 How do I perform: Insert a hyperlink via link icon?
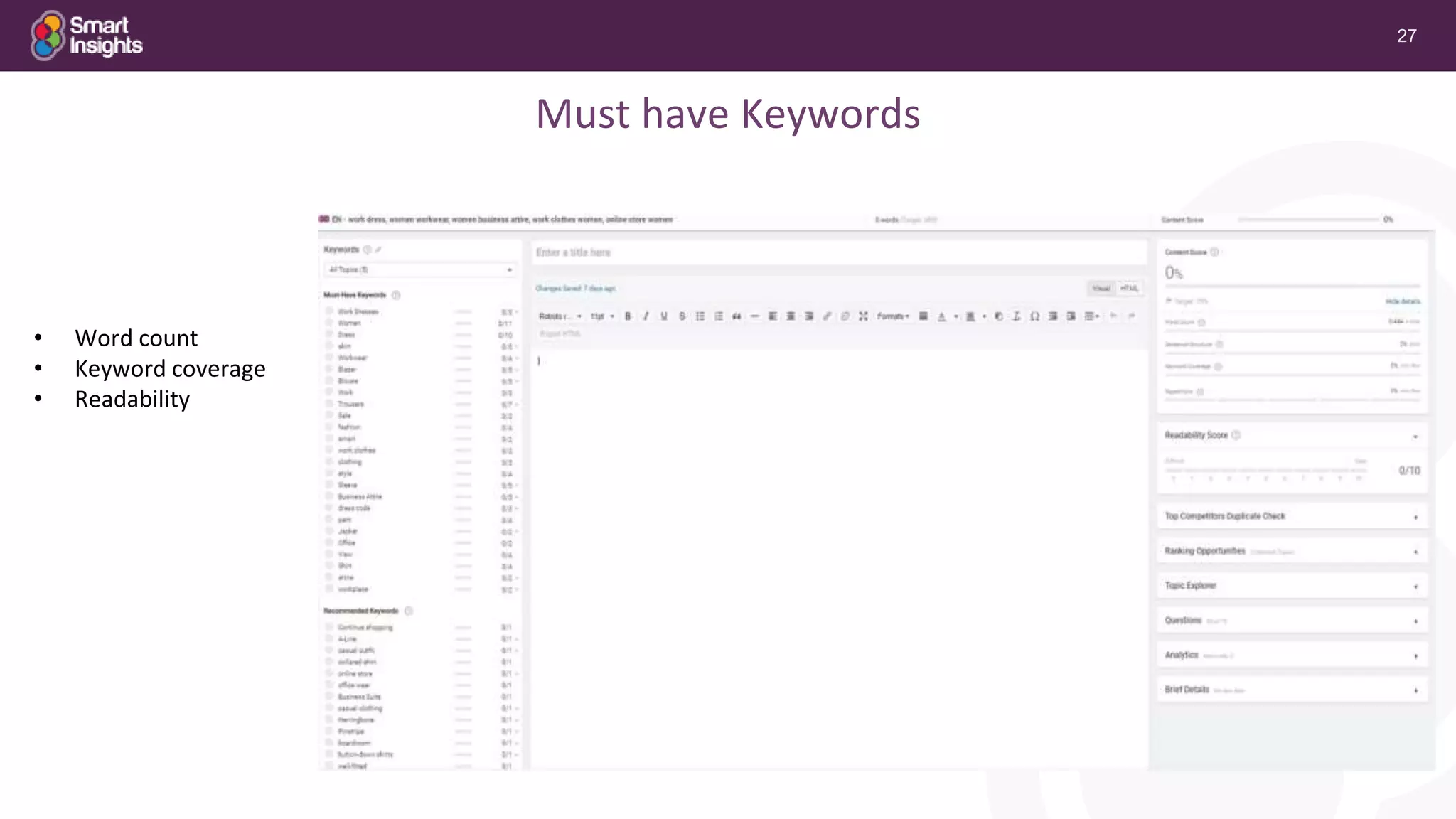(x=827, y=316)
